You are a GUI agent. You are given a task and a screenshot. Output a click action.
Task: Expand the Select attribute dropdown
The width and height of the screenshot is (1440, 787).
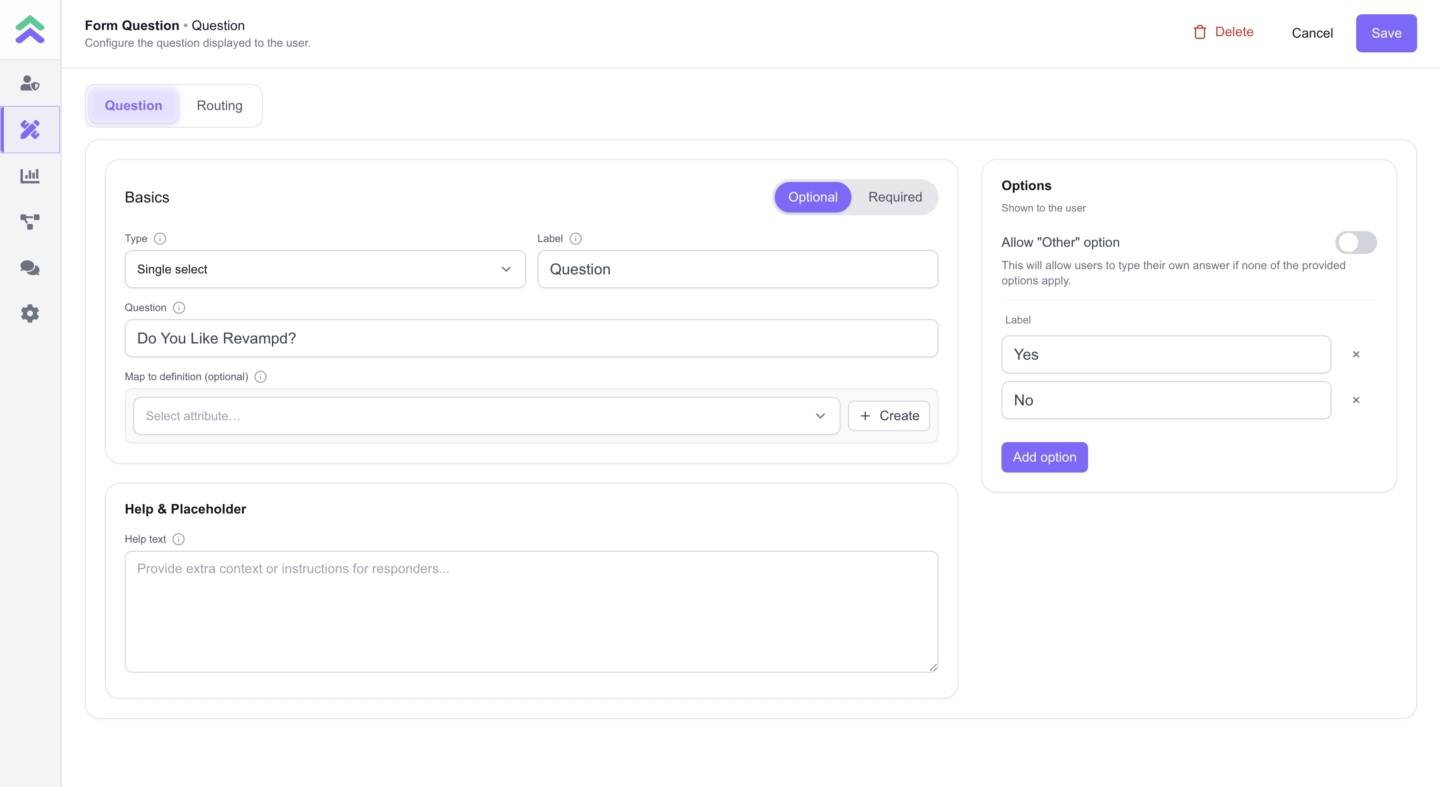(x=486, y=416)
